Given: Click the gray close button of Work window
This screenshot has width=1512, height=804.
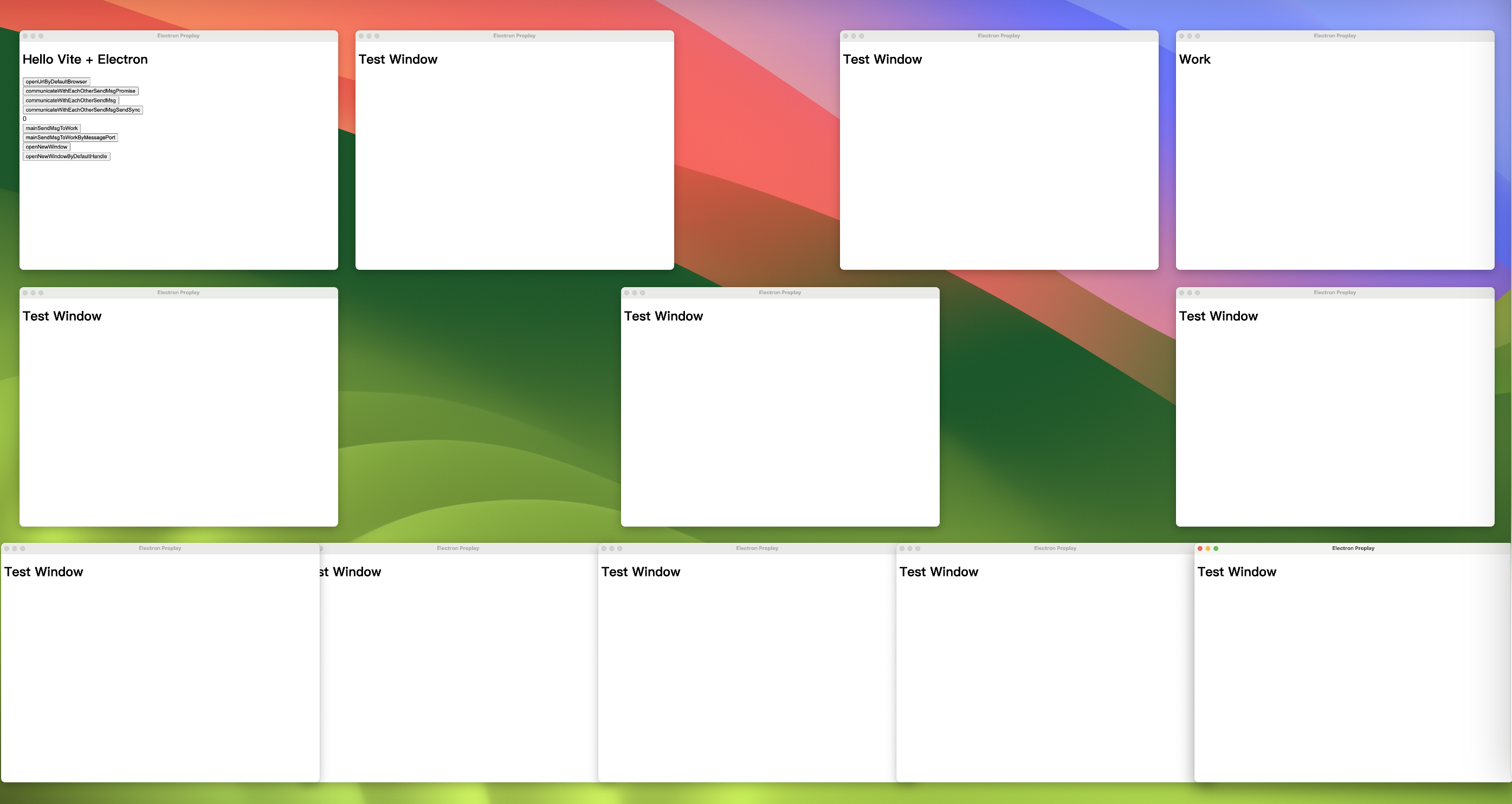Looking at the screenshot, I should [1181, 36].
